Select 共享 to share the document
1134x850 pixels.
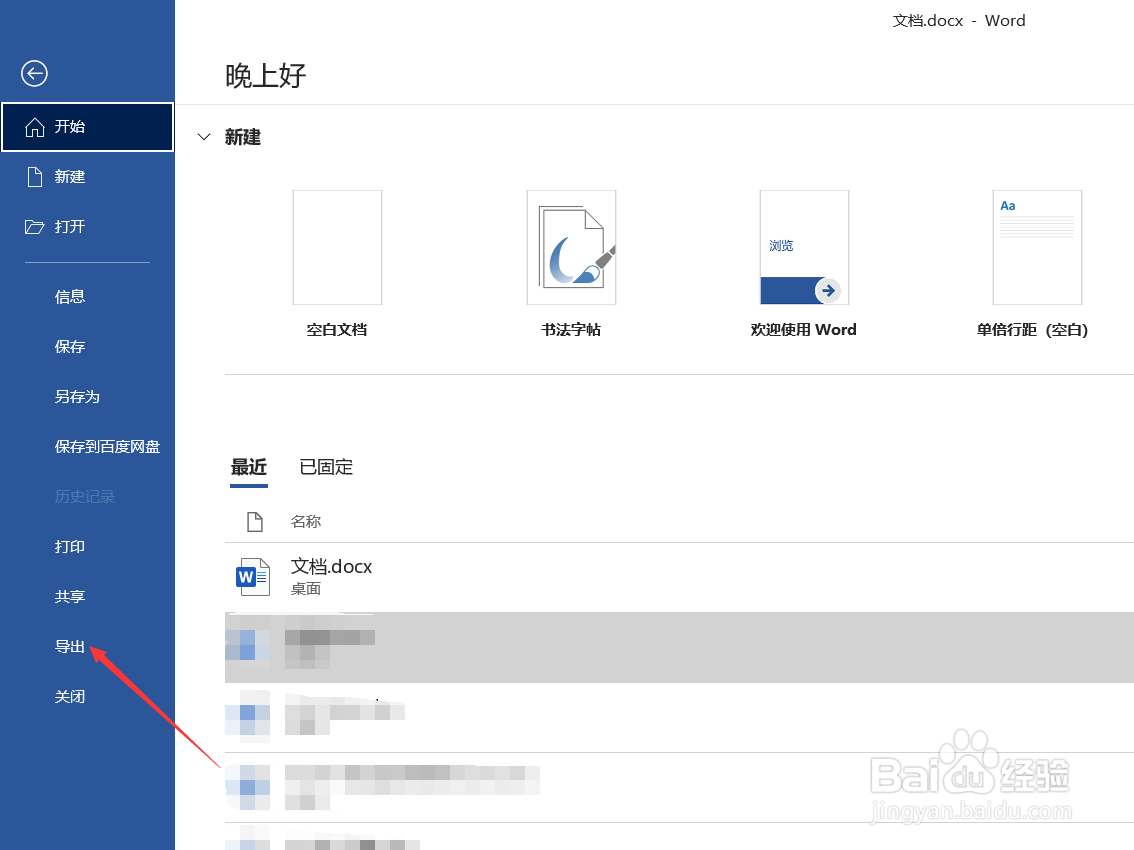pyautogui.click(x=70, y=596)
